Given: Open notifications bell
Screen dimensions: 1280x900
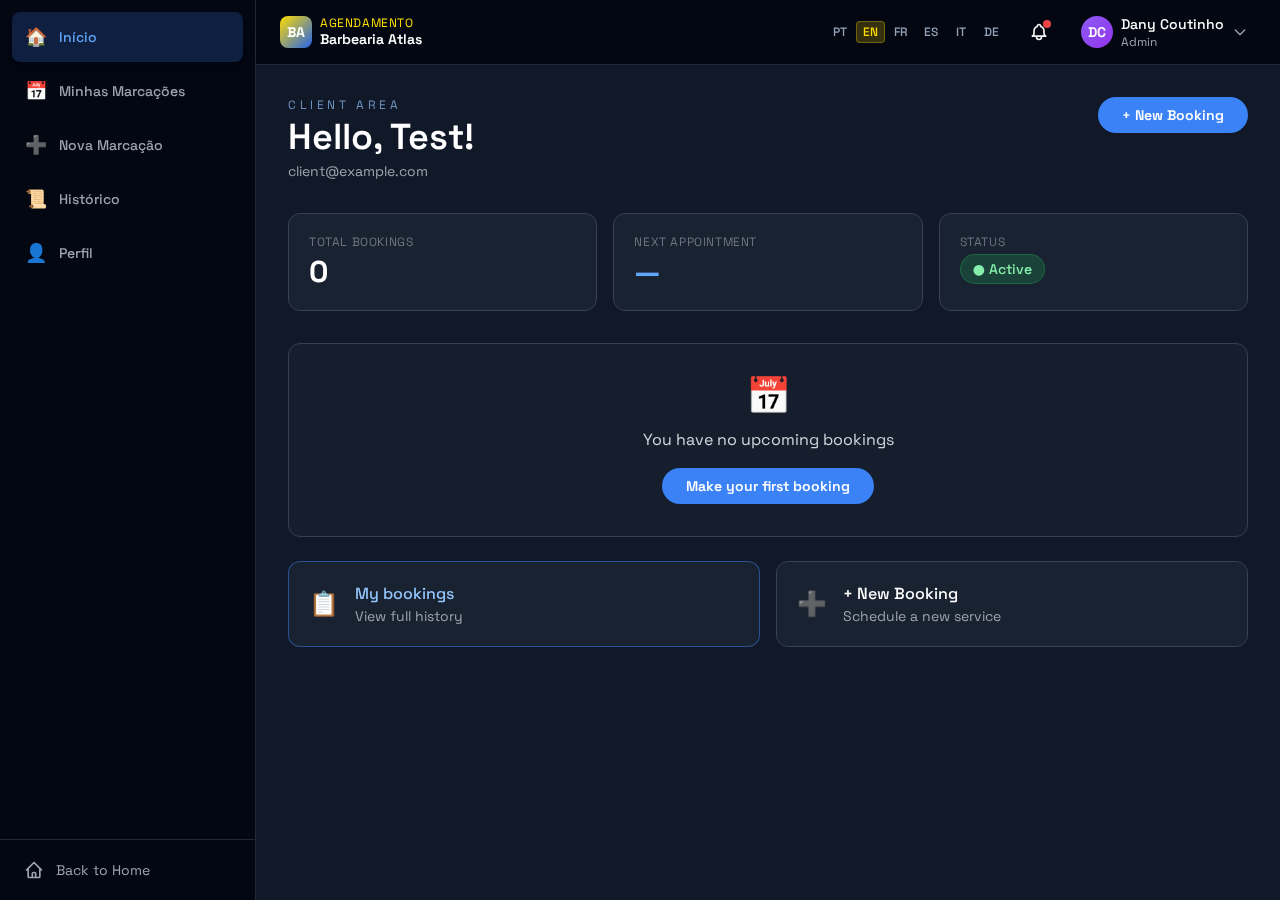Looking at the screenshot, I should [x=1039, y=32].
